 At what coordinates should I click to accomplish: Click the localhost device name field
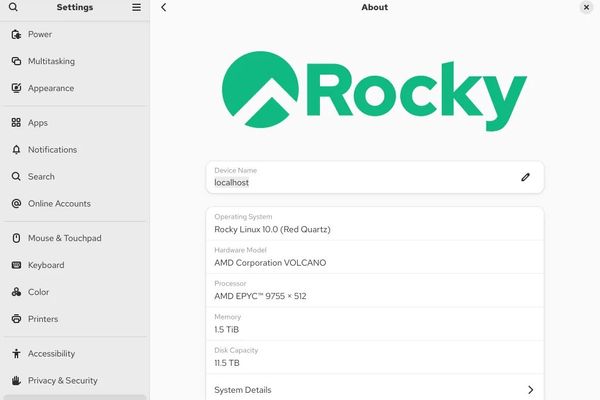tap(375, 177)
